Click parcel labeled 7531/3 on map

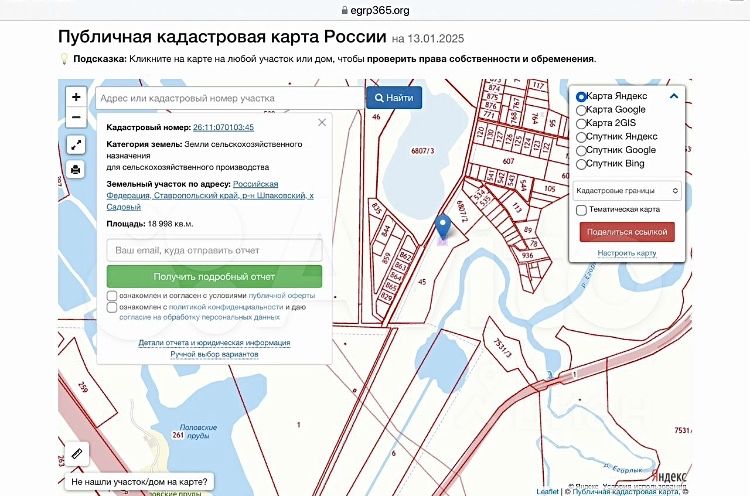[502, 348]
